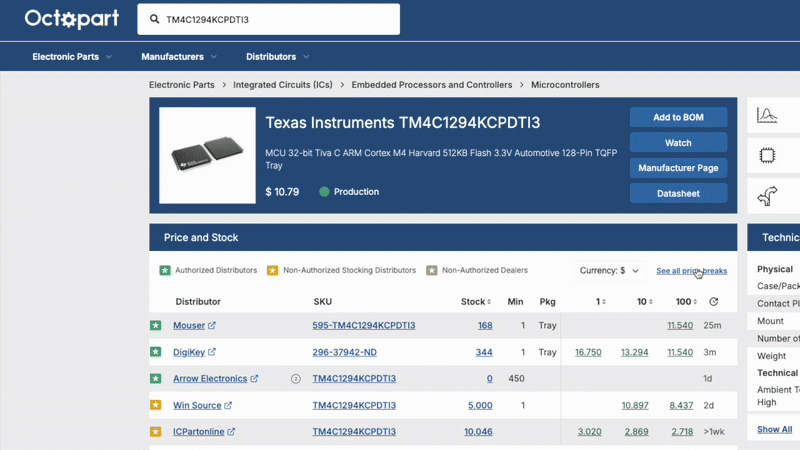Open the DigiKey distributor link
Screen dimensions: 800x450
click(x=189, y=352)
